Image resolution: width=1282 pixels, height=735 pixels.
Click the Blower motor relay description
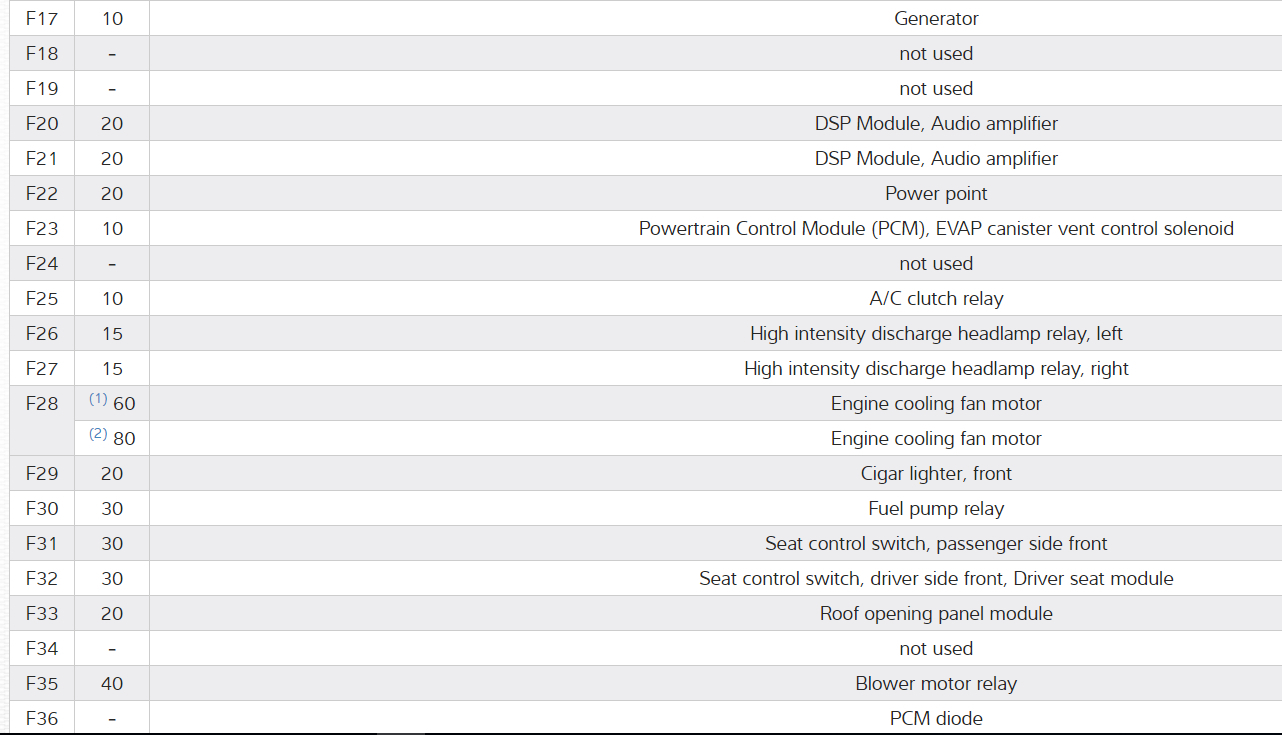tap(936, 683)
